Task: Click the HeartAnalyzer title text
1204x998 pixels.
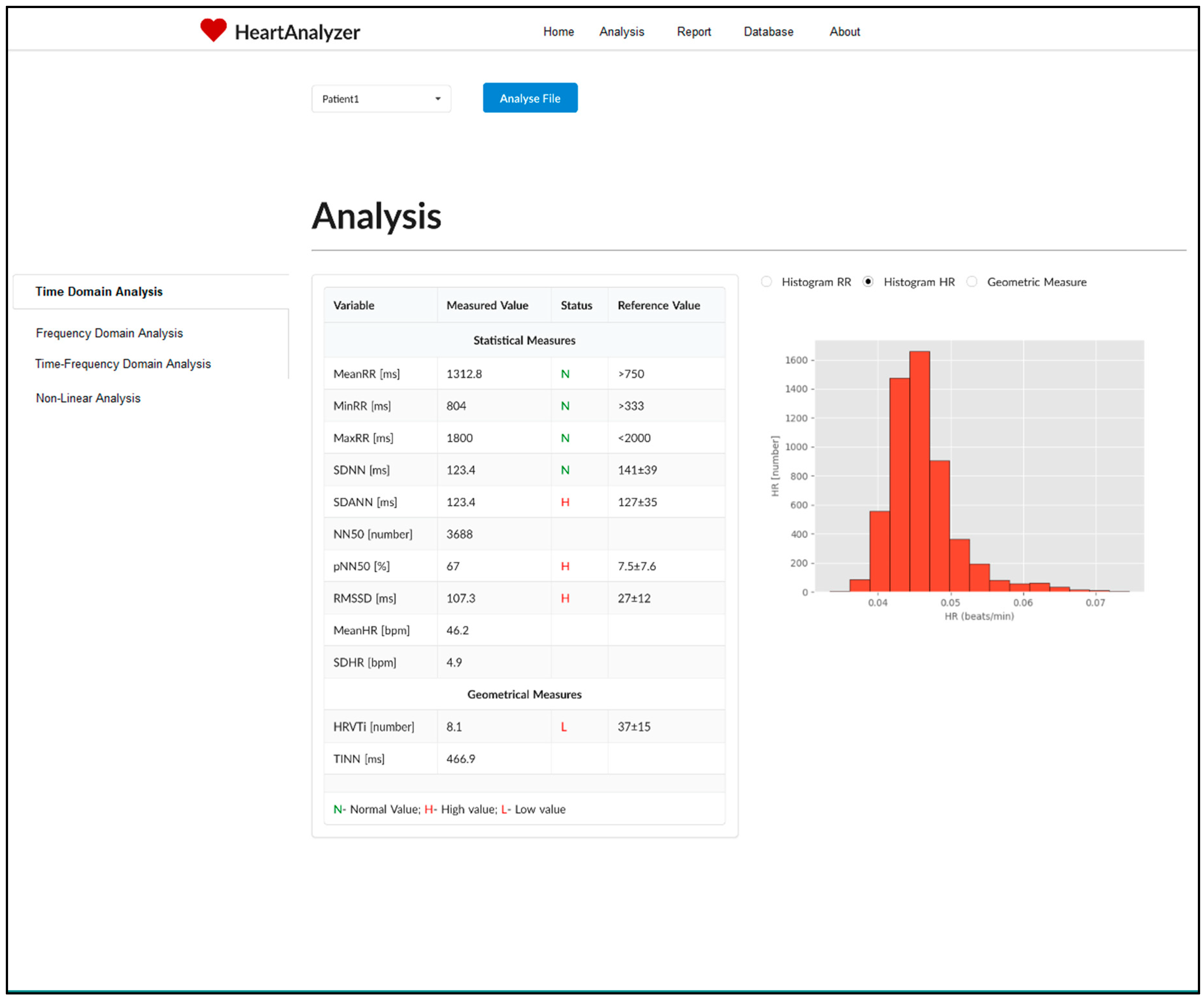Action: tap(297, 32)
